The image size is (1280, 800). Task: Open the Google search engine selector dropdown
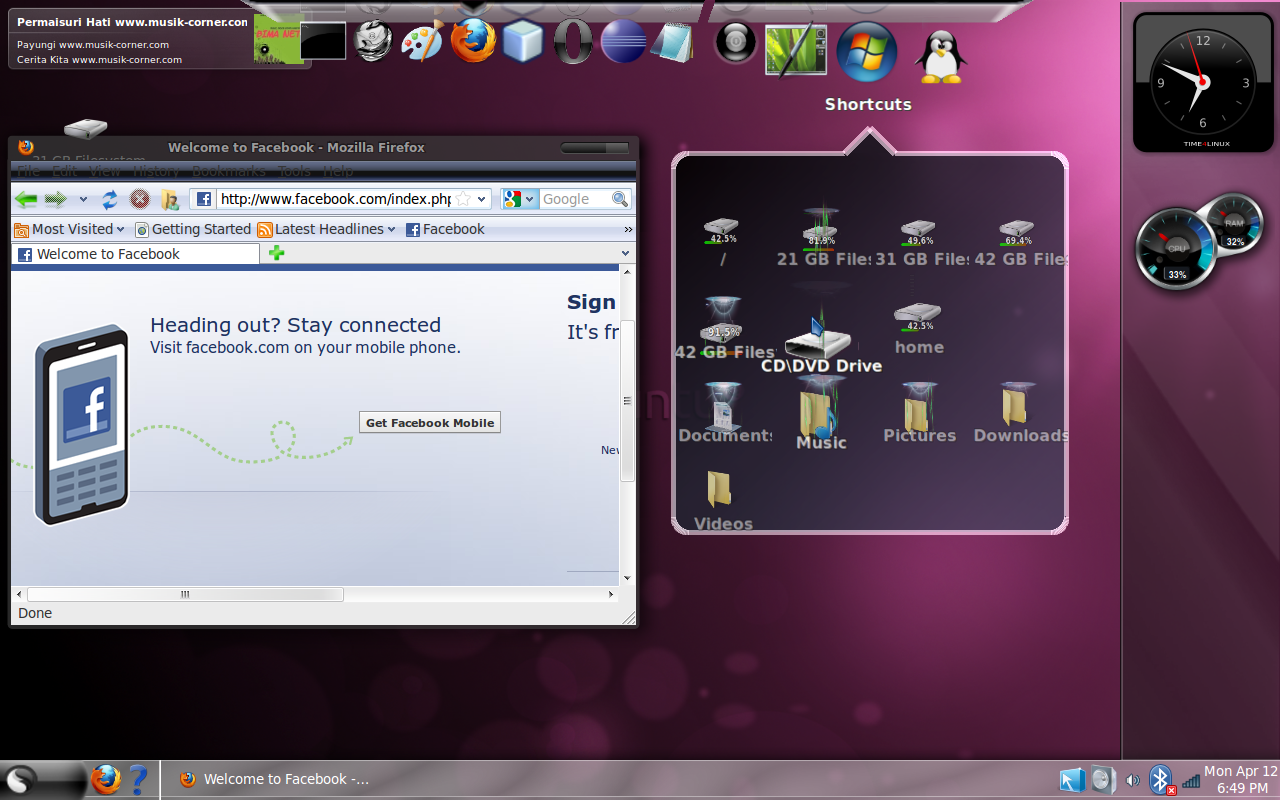520,199
